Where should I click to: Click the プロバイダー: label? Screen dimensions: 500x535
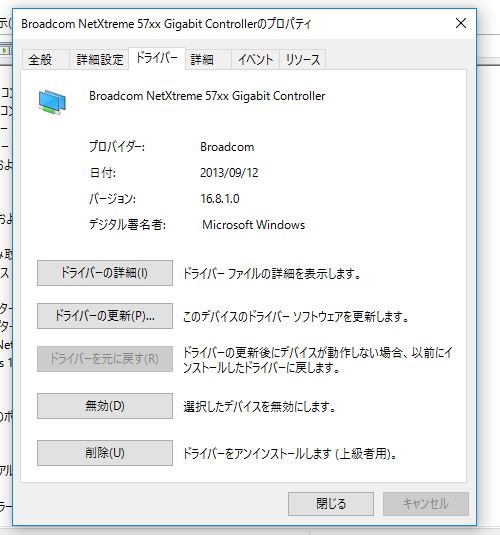click(117, 147)
